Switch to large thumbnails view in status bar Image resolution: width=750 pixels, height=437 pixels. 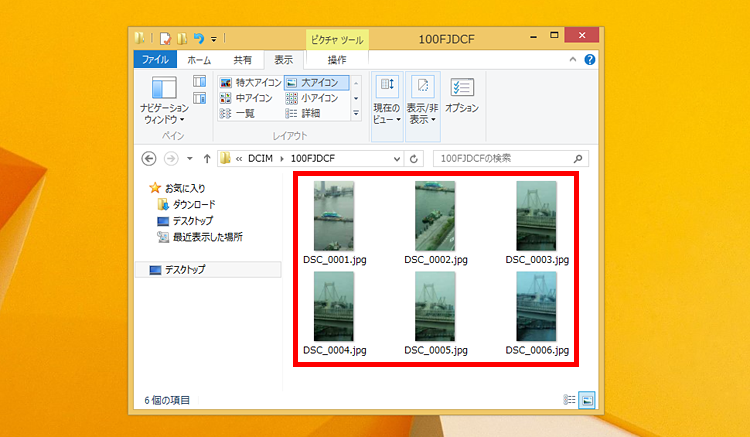pos(586,400)
